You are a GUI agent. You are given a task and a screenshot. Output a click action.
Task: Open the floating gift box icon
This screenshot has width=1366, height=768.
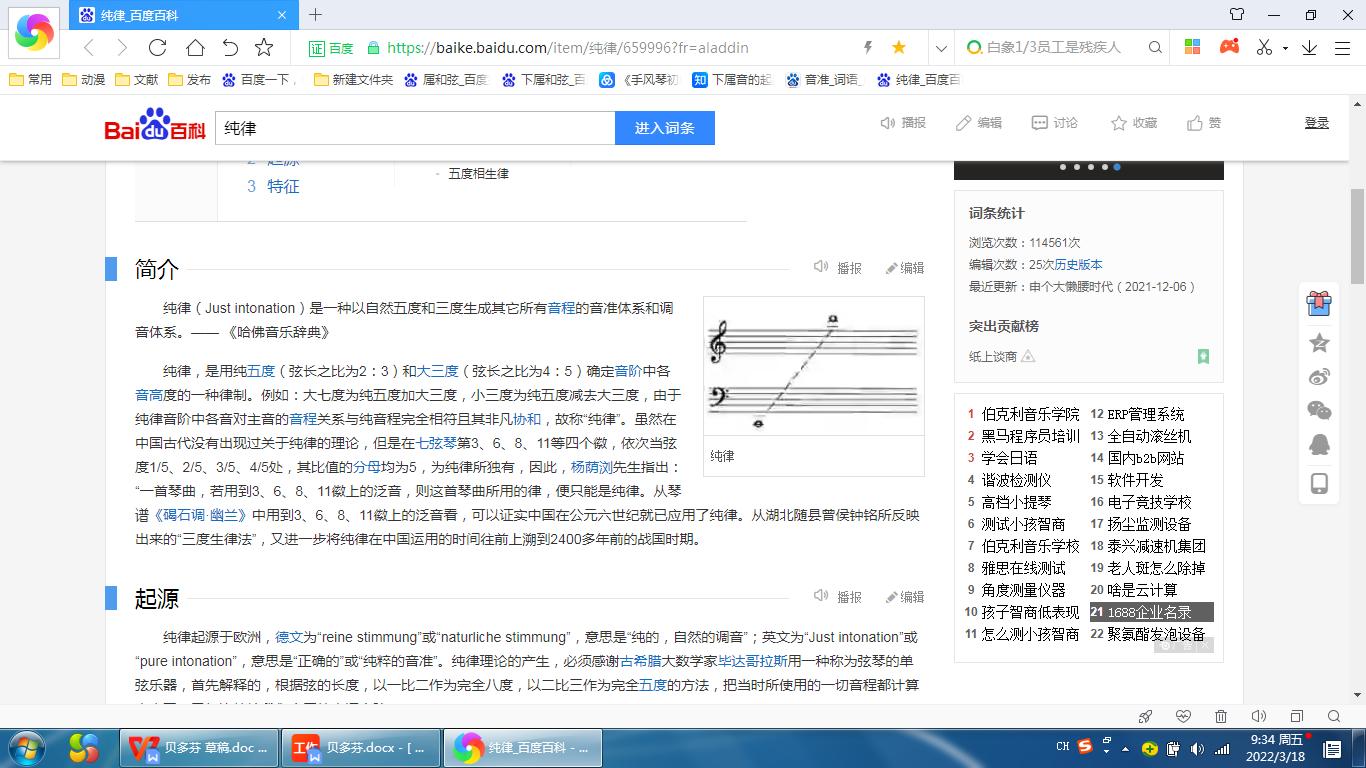tap(1319, 303)
